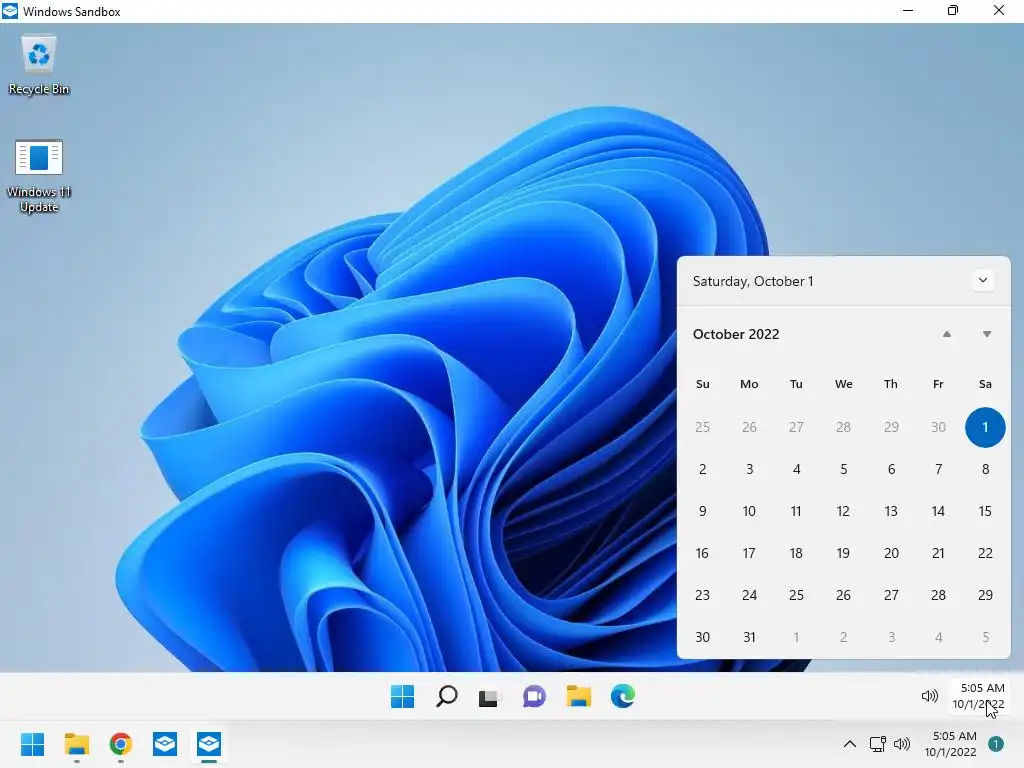Show hidden icons in host system tray
Screen dimensions: 1024x768
pos(850,744)
